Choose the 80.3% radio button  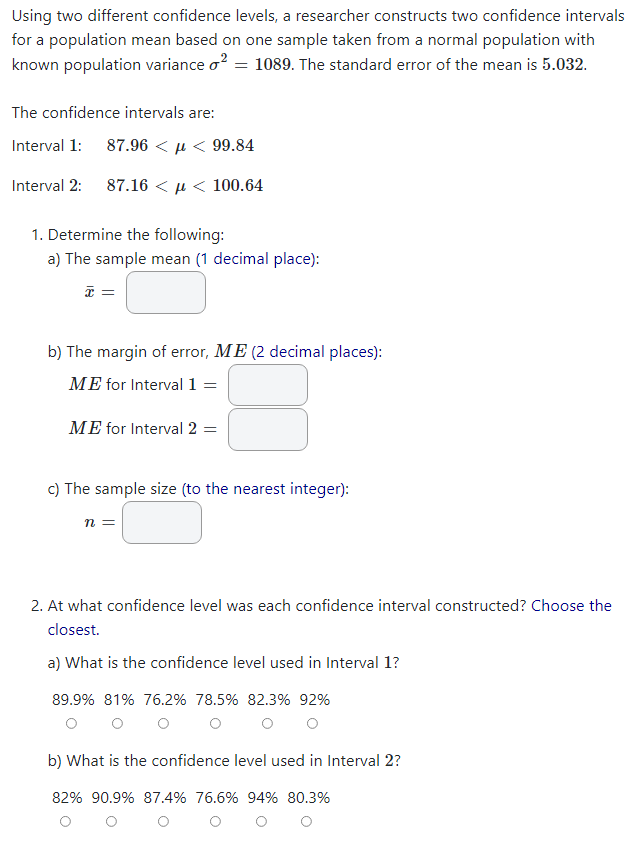pos(305,820)
